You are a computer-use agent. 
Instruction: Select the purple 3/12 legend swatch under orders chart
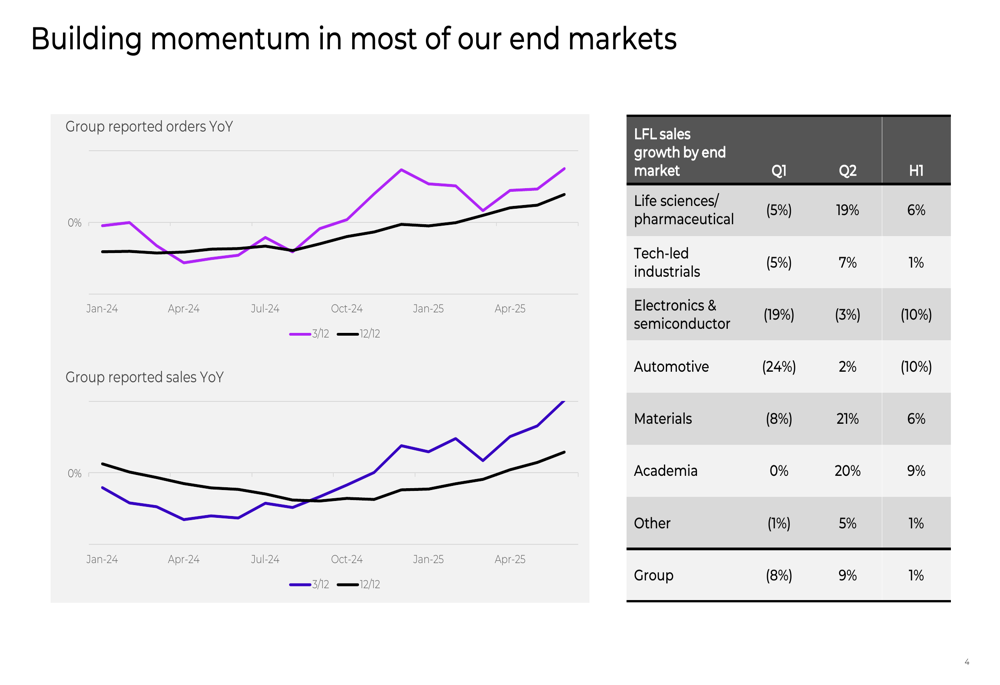pos(300,334)
